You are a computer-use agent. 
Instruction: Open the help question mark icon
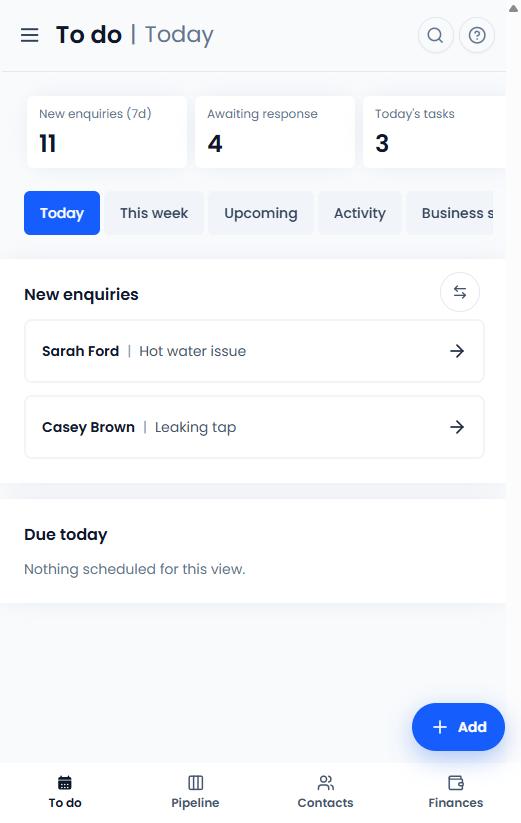click(x=476, y=35)
